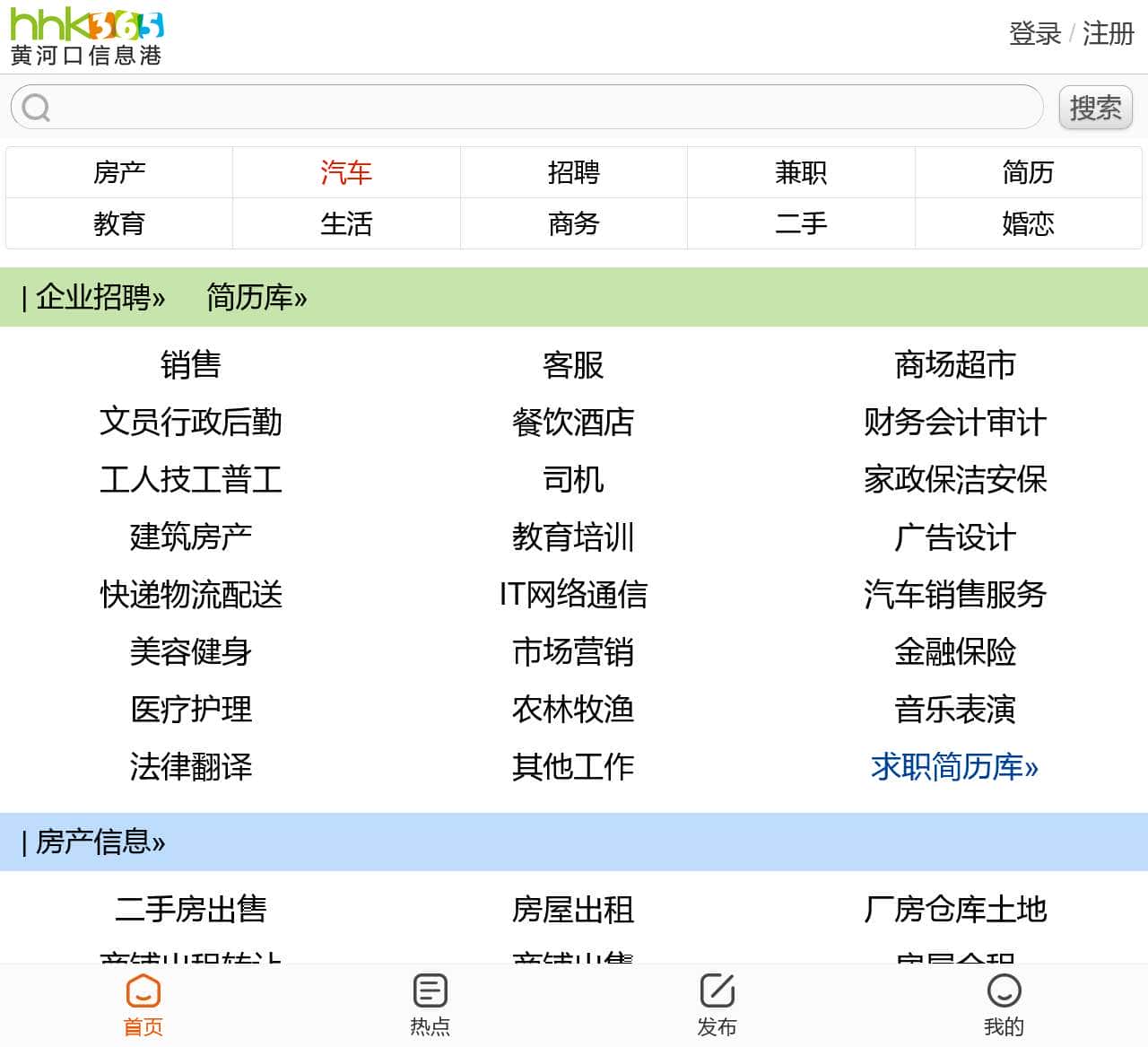Switch to the 招聘 category tab
Viewport: 1148px width, 1047px height.
coord(573,172)
